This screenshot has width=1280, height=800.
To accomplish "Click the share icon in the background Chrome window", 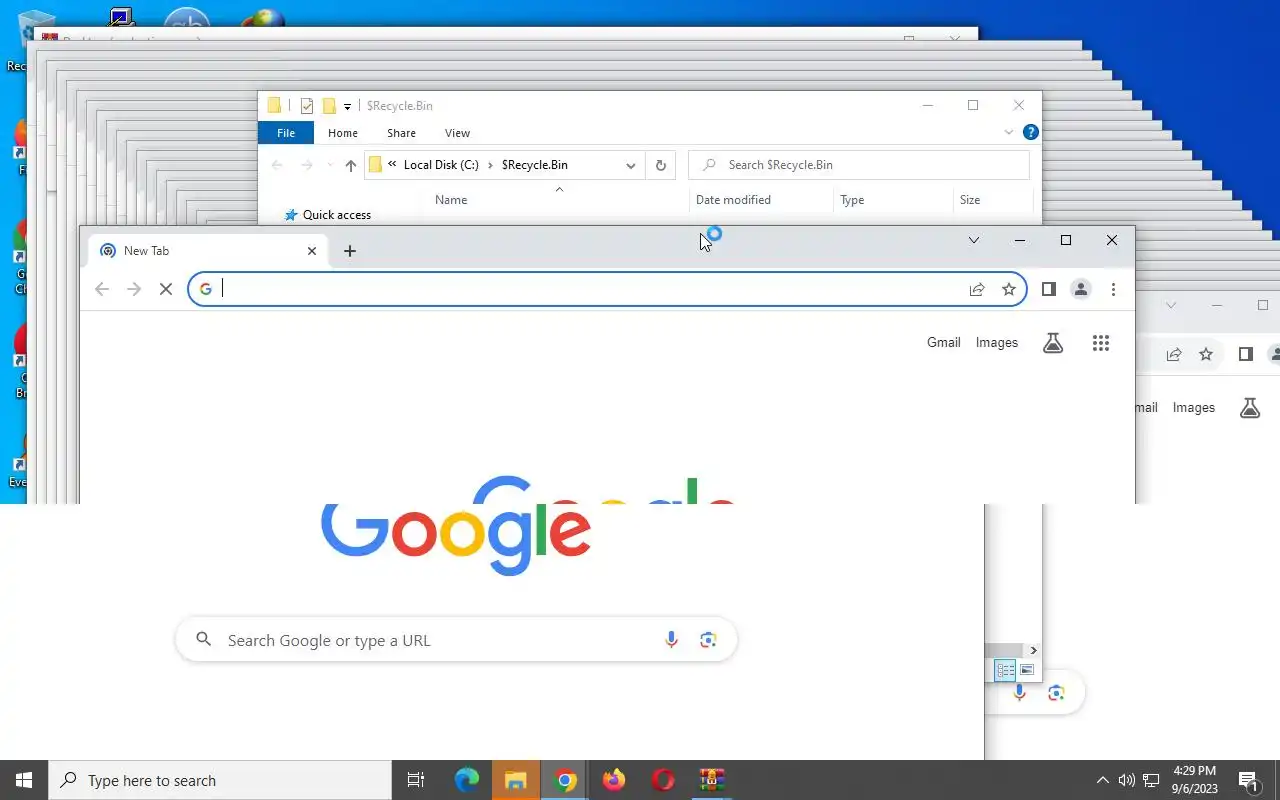I will (x=1174, y=354).
